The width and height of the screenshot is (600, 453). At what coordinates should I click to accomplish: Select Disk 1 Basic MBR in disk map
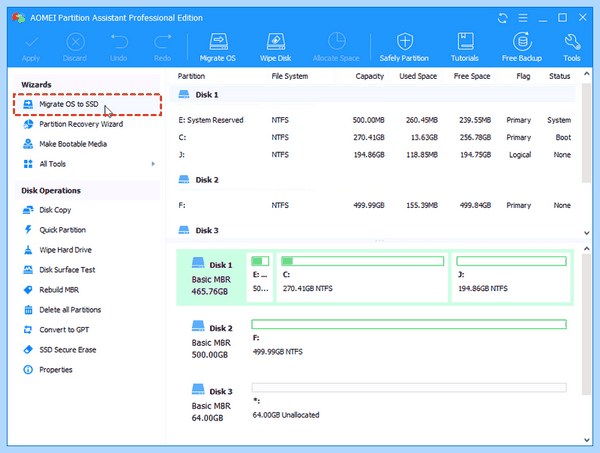[212, 278]
